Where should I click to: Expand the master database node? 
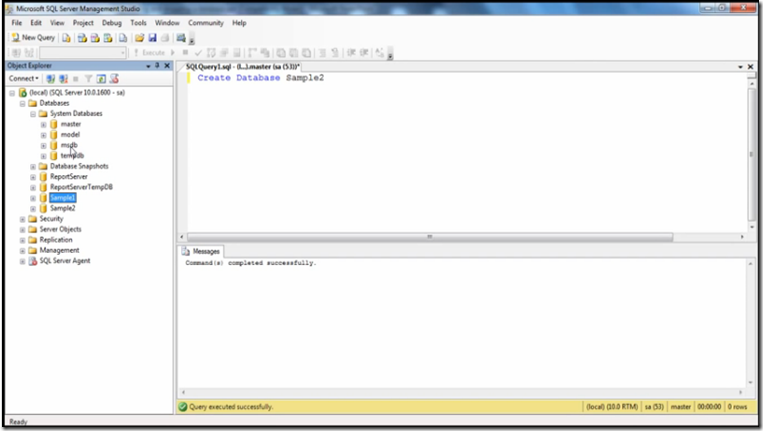pyautogui.click(x=43, y=125)
